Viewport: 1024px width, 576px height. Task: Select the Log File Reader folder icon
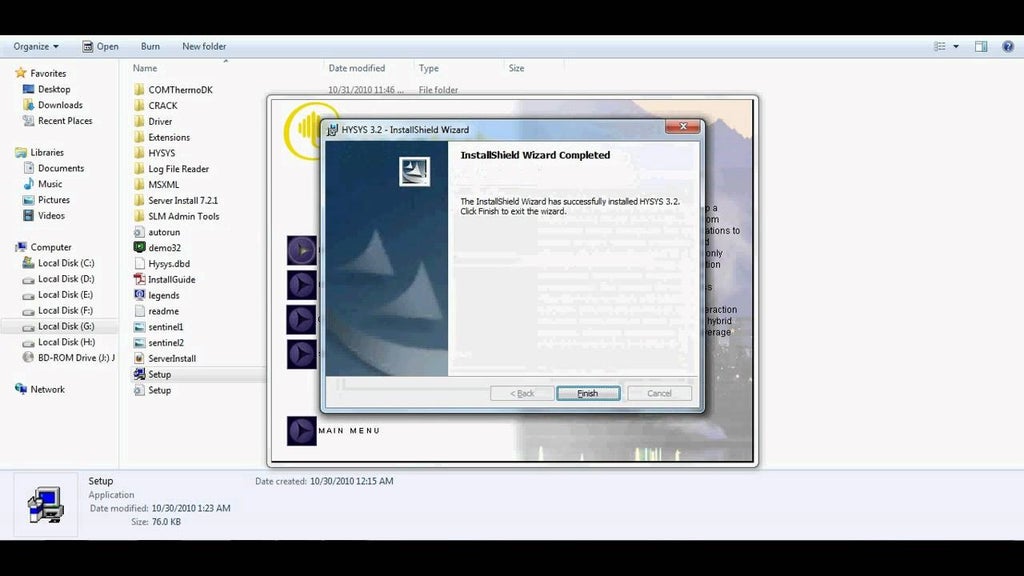coord(138,168)
